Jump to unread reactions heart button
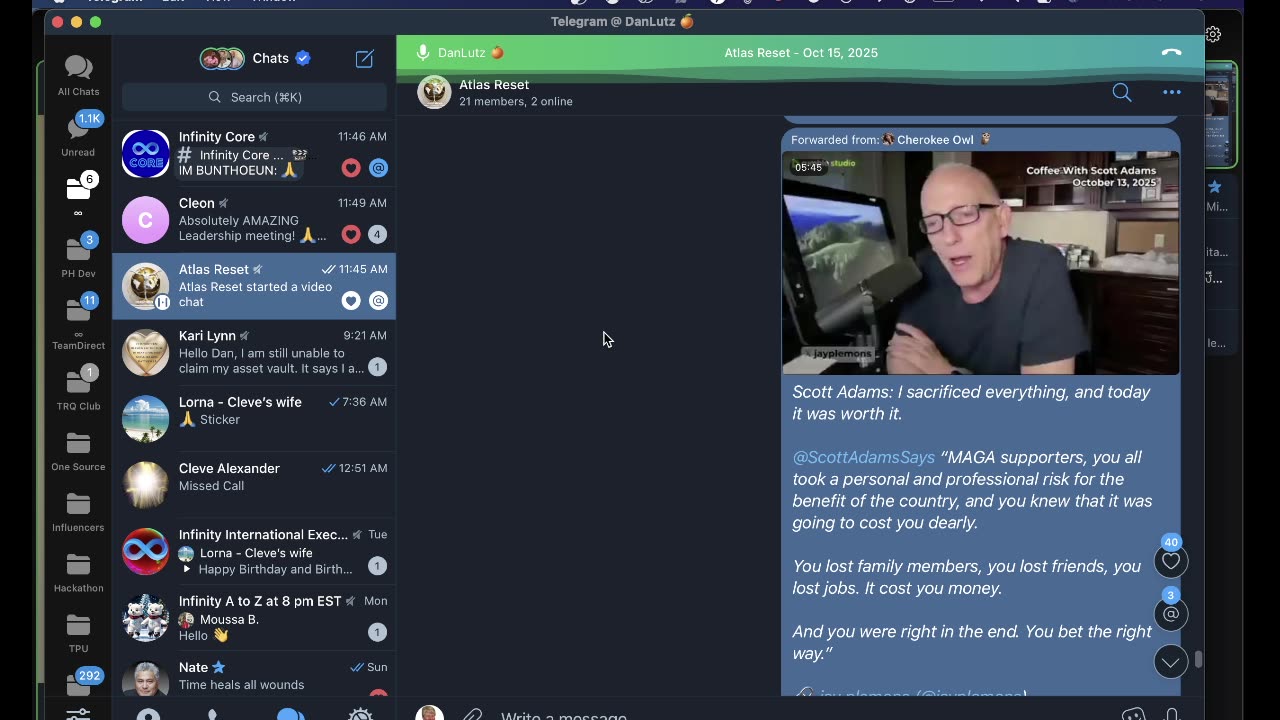The image size is (1280, 720). (1171, 562)
